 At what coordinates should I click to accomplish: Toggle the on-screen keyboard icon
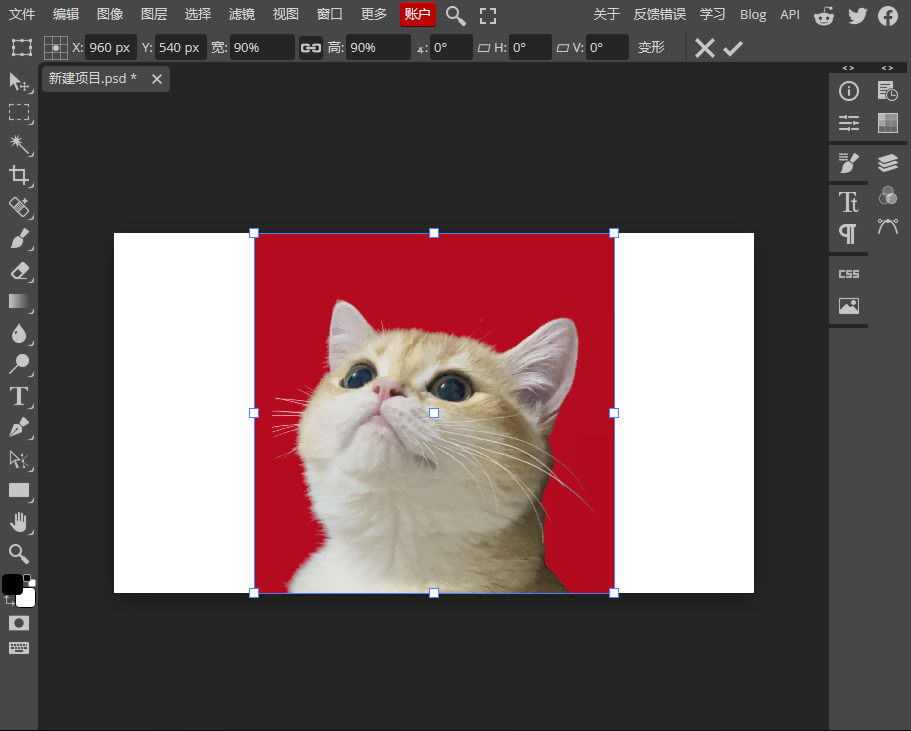click(19, 648)
